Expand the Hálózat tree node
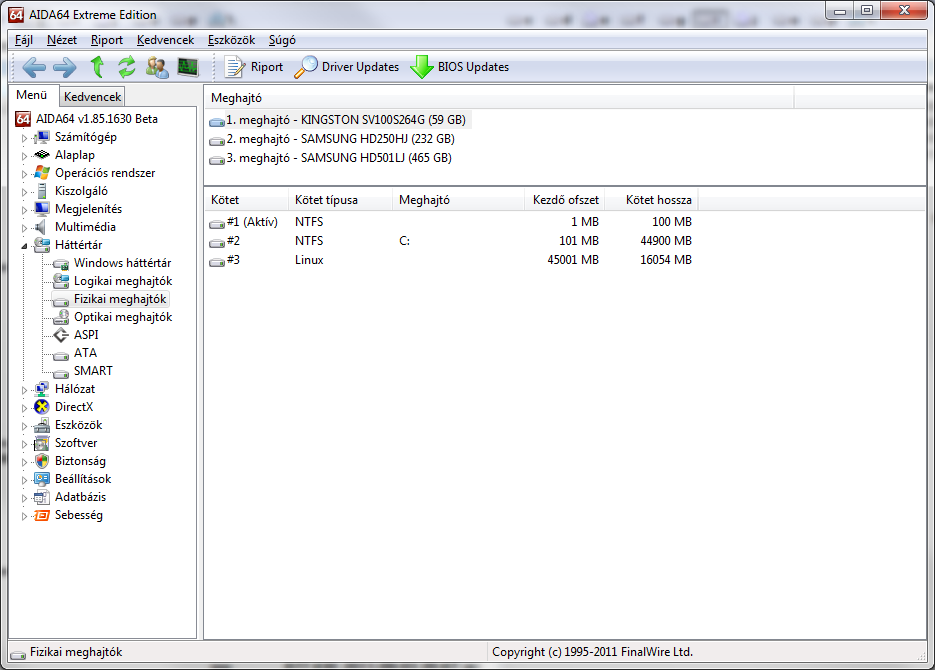 coord(24,390)
